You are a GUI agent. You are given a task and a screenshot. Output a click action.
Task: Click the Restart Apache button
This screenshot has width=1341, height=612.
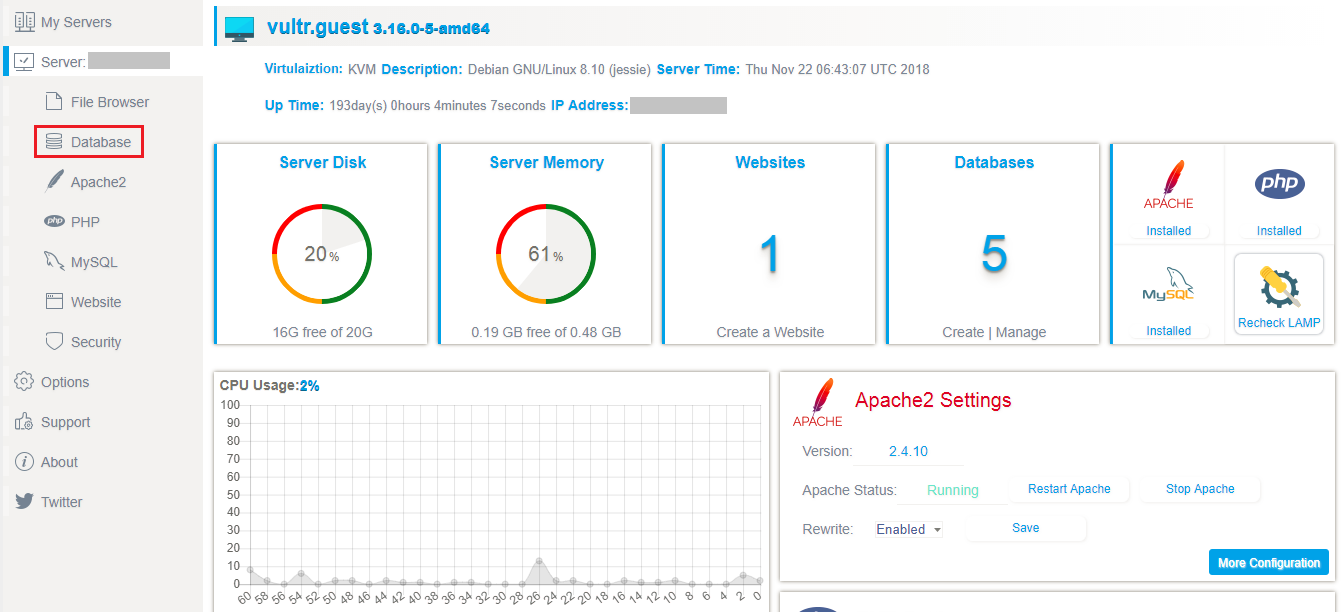tap(1069, 489)
